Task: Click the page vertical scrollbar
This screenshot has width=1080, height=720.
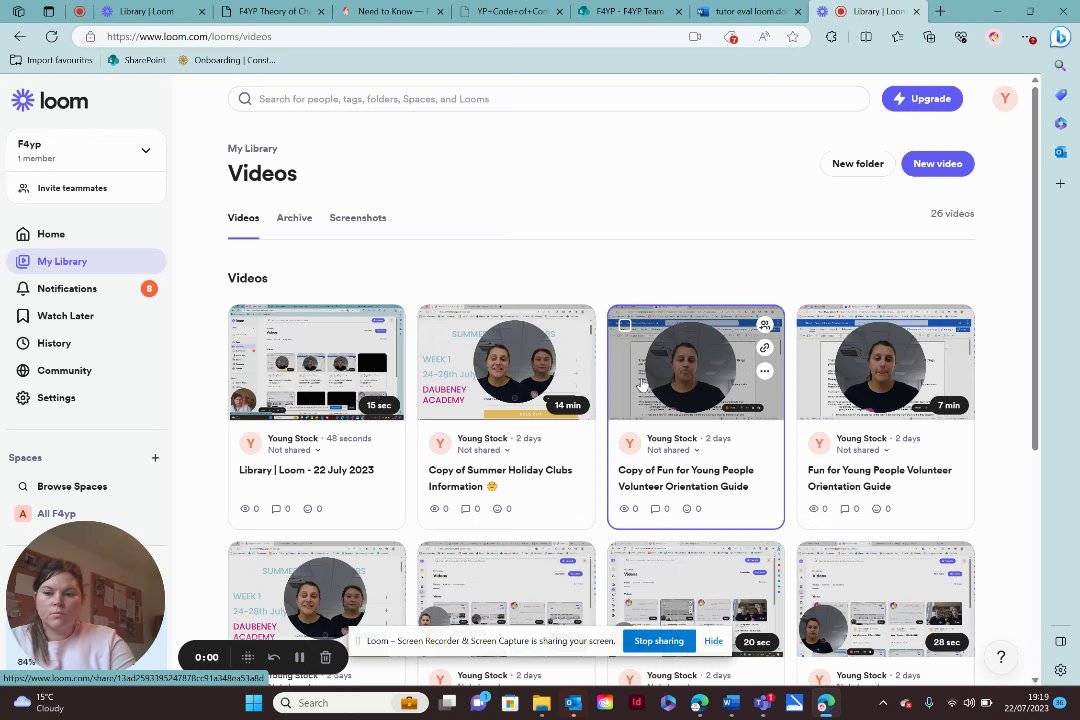Action: (x=1035, y=271)
